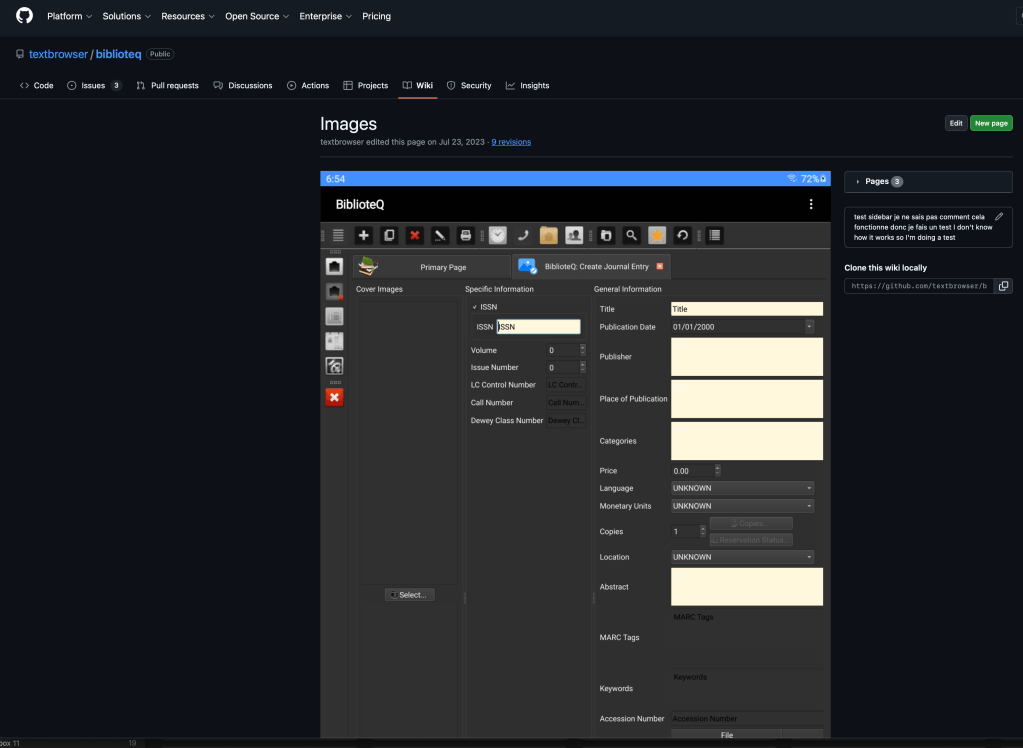Viewport: 1023px width, 748px height.
Task: Click the GitHub logo icon
Action: click(x=24, y=16)
